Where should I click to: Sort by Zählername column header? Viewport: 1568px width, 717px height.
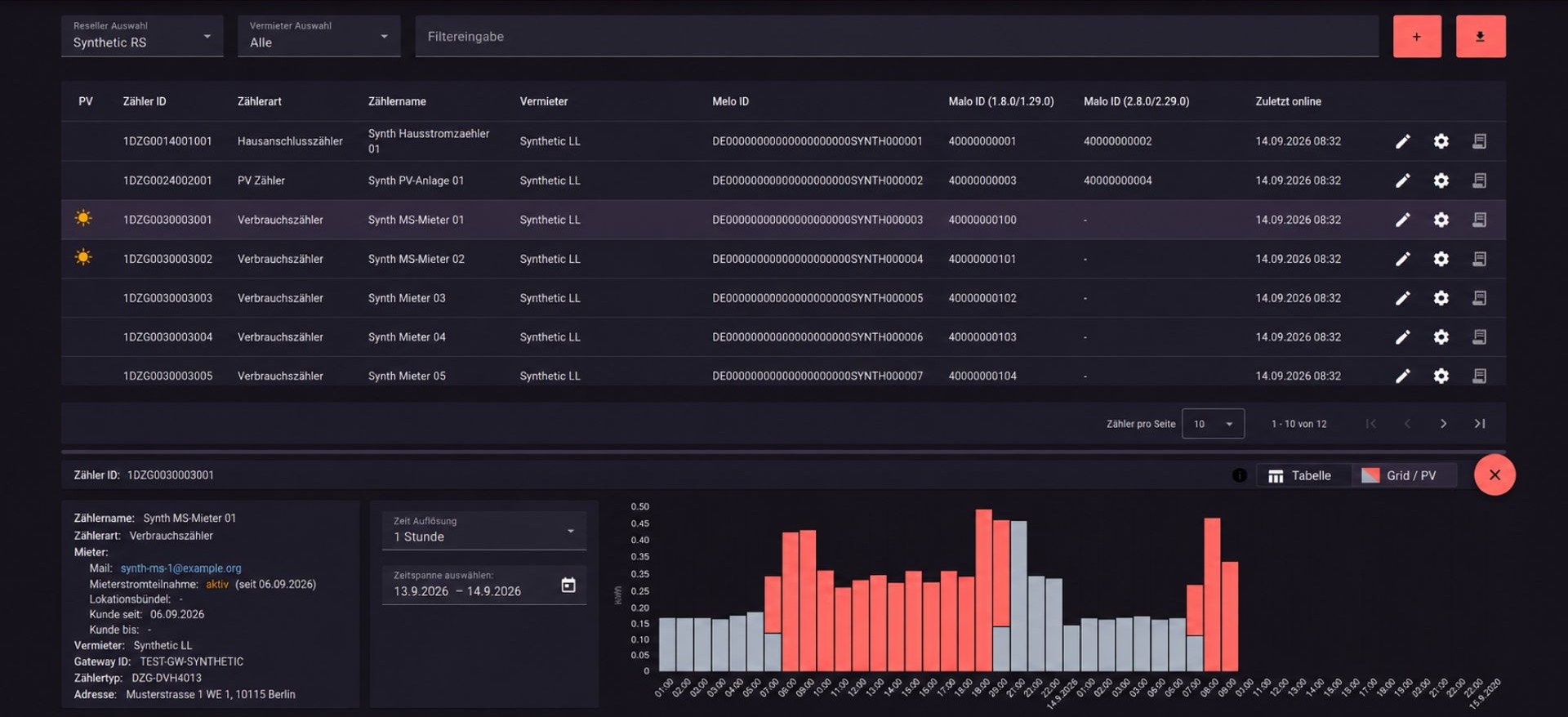point(397,101)
